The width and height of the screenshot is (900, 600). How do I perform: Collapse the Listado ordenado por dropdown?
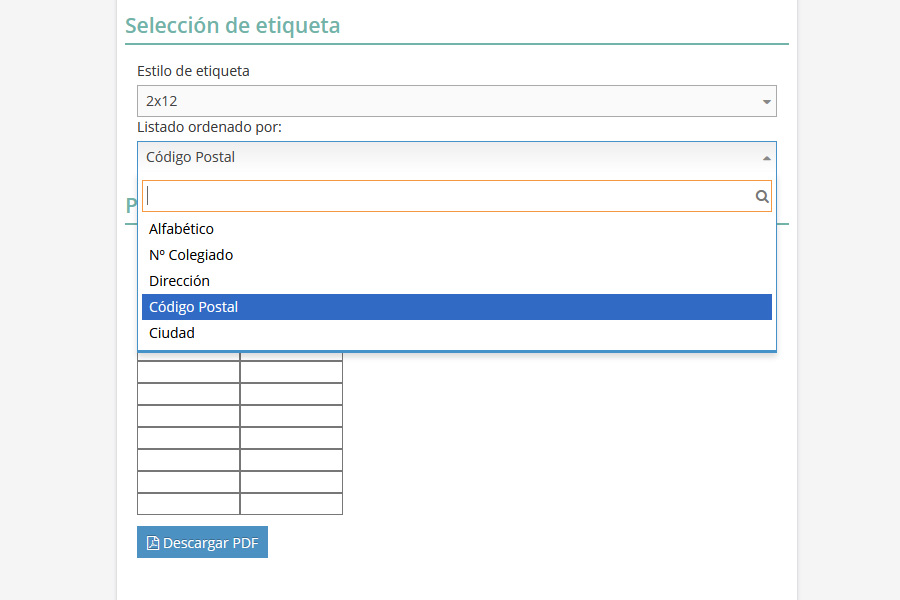pyautogui.click(x=456, y=157)
